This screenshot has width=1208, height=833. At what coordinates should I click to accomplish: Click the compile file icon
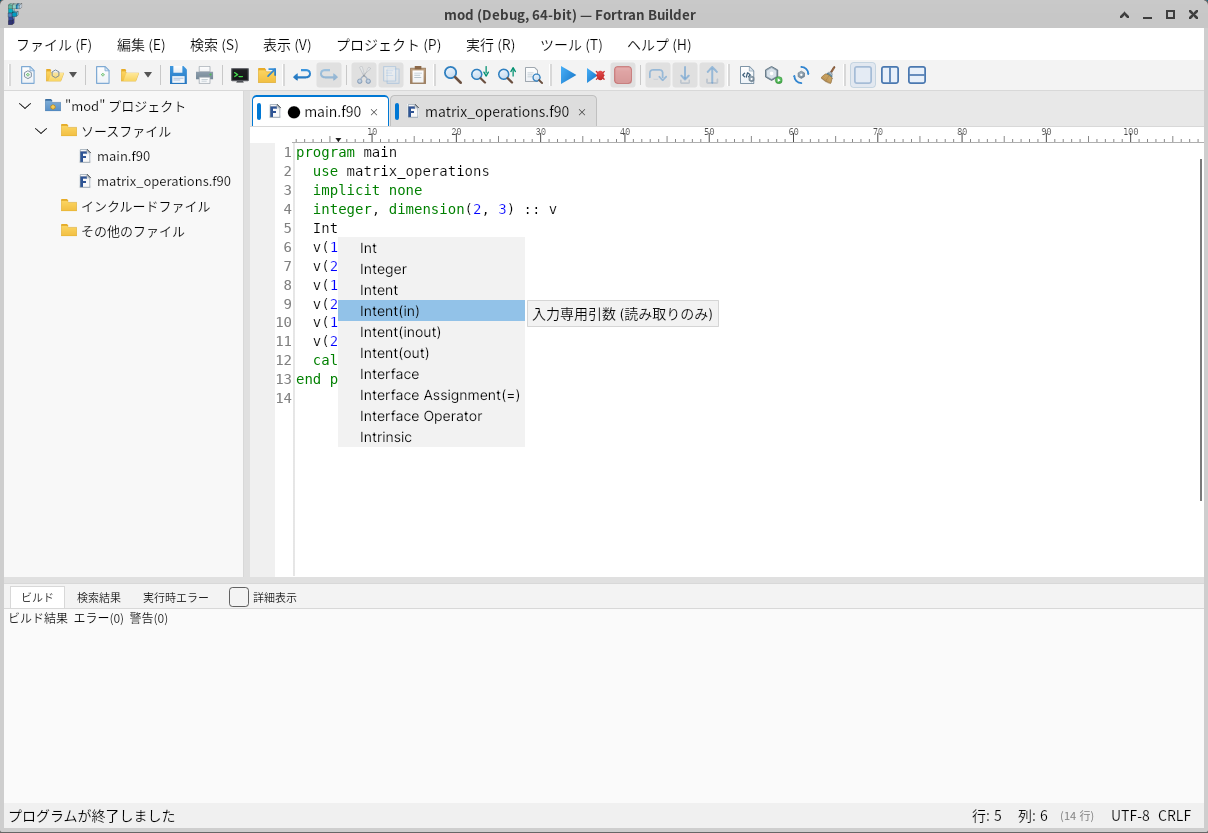(x=747, y=75)
